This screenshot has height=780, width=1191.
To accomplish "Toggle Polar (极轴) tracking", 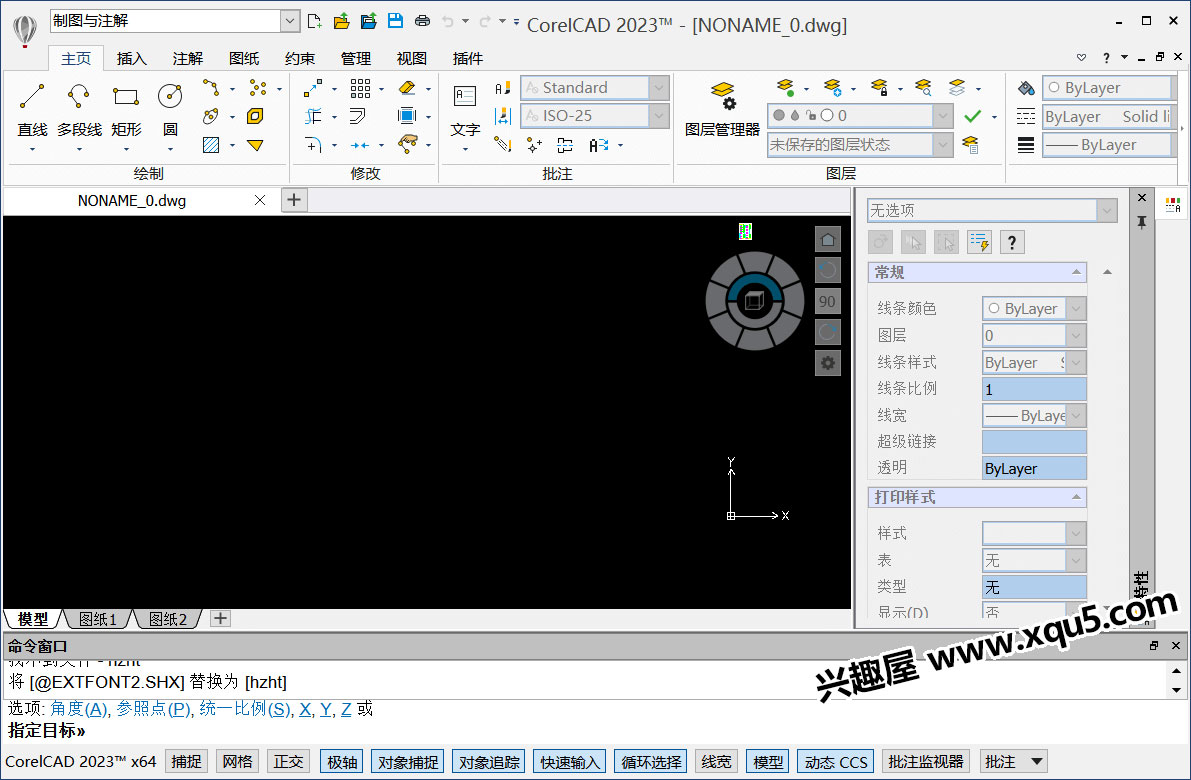I will (342, 762).
